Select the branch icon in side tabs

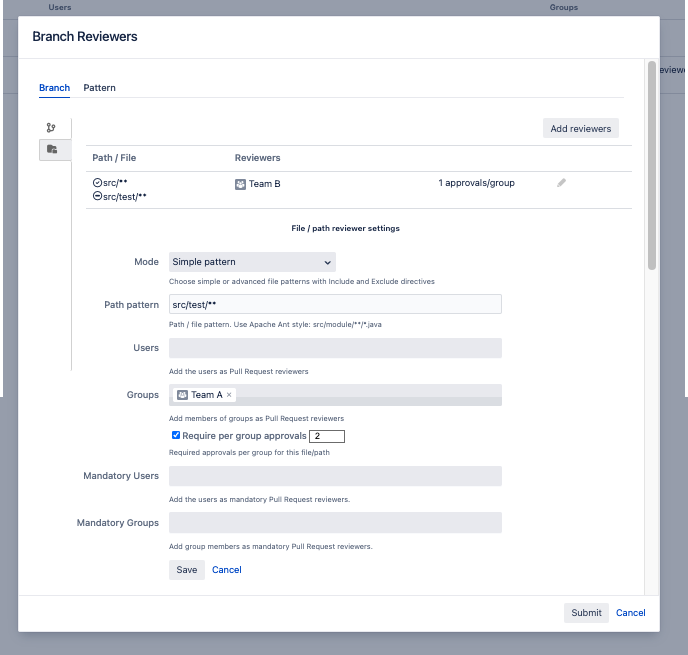[x=51, y=128]
